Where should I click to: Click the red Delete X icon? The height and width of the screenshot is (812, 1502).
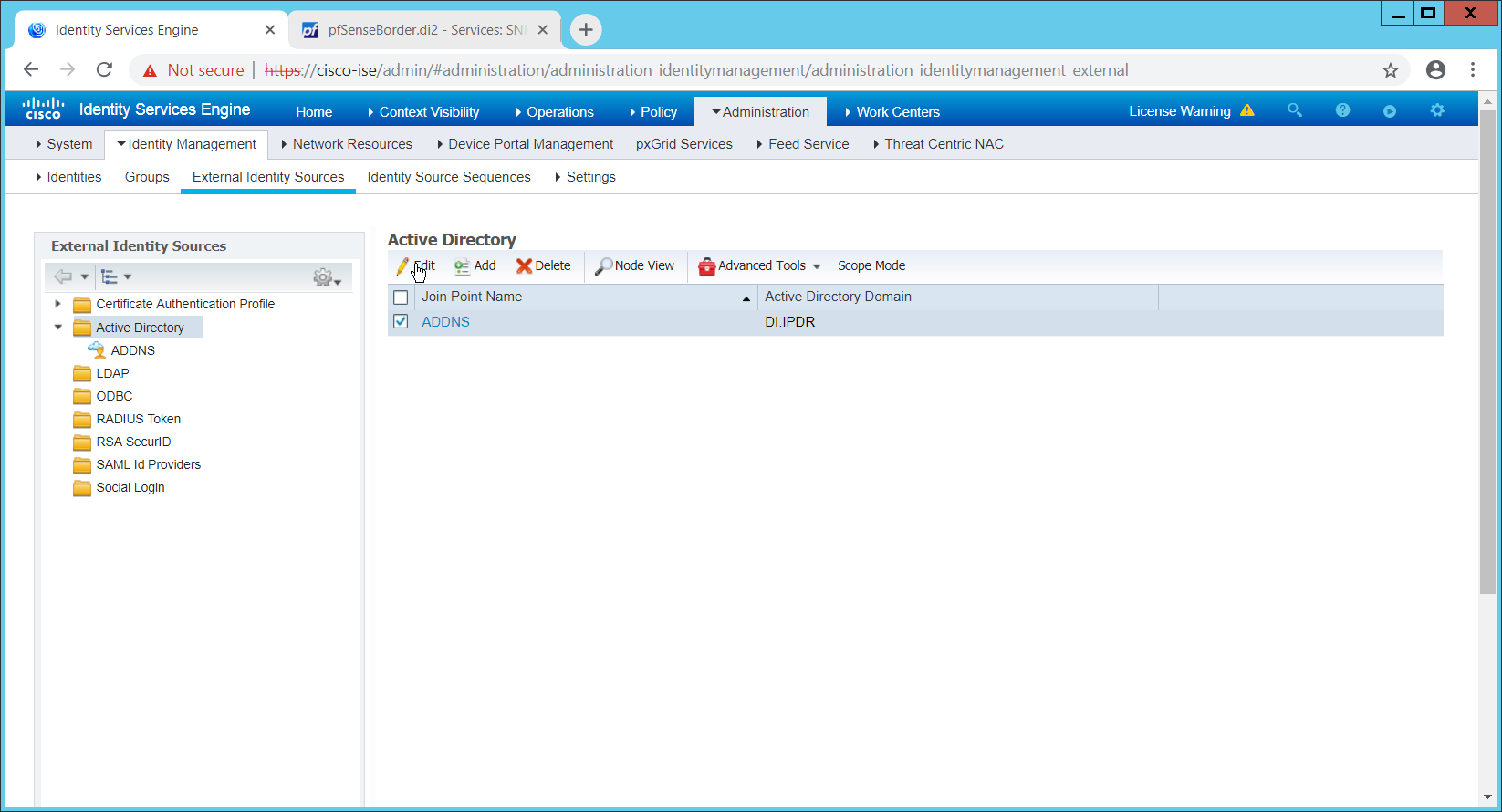point(524,265)
